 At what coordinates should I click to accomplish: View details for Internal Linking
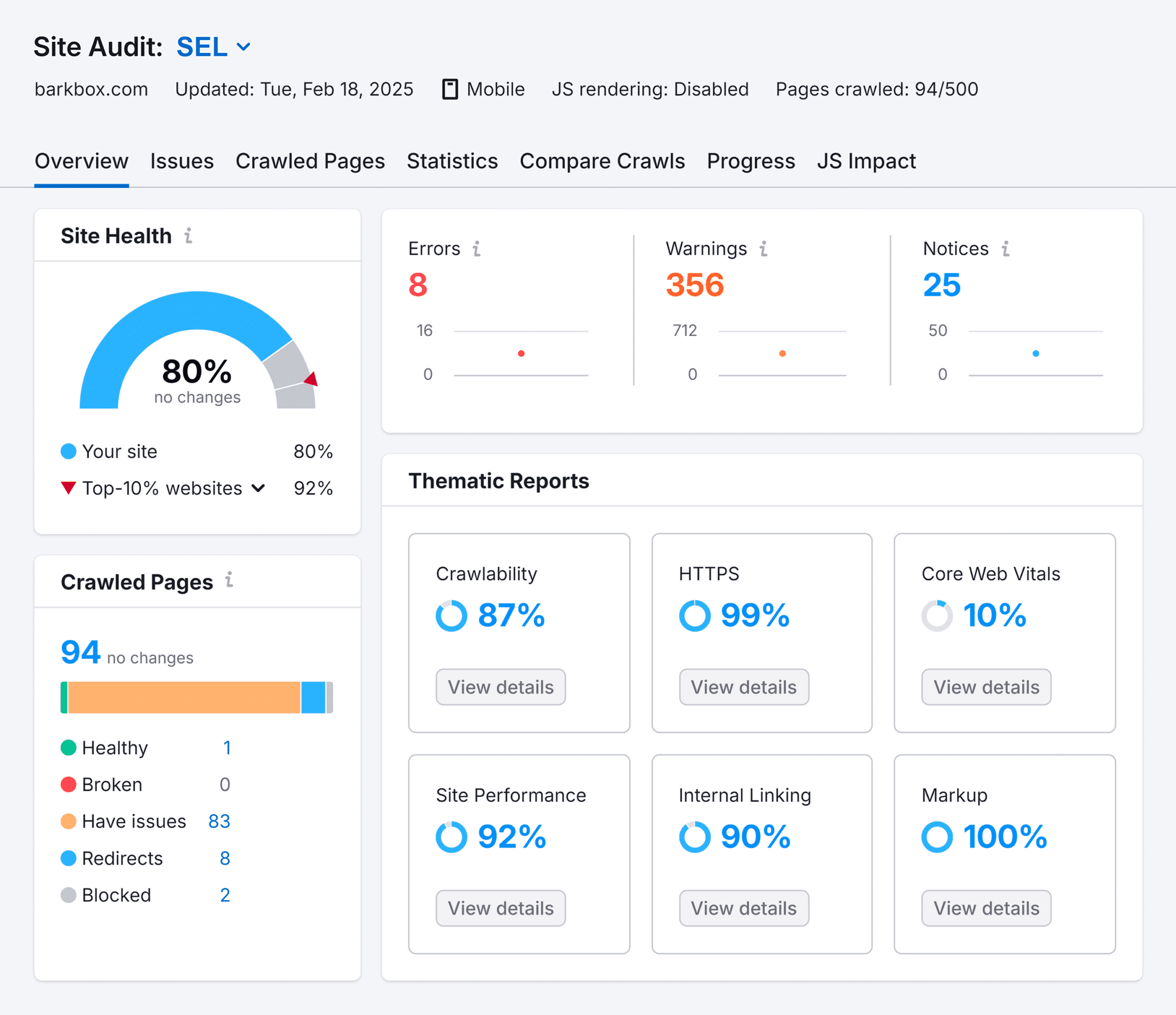click(x=744, y=908)
